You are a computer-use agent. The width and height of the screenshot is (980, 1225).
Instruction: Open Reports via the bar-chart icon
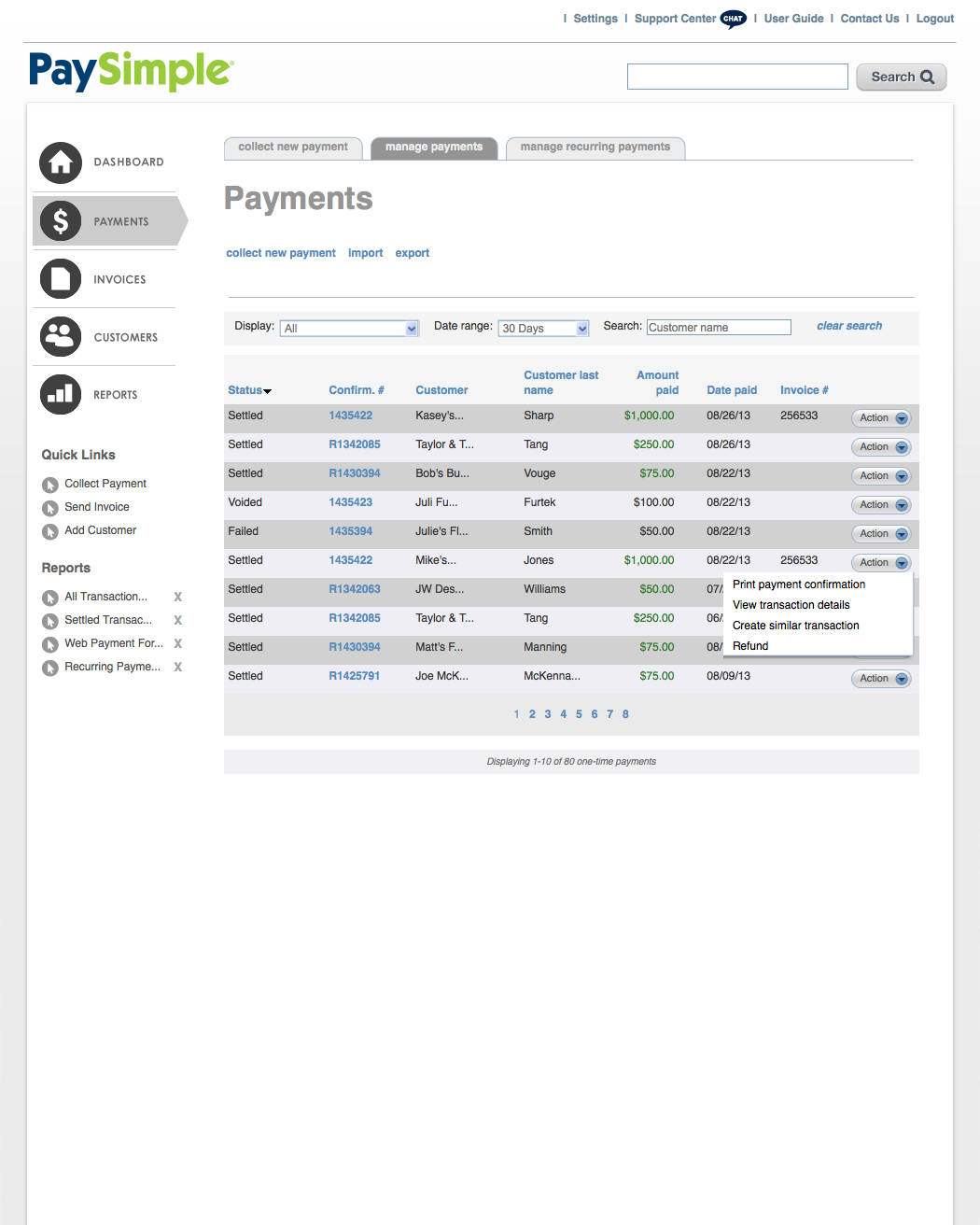pyautogui.click(x=60, y=394)
